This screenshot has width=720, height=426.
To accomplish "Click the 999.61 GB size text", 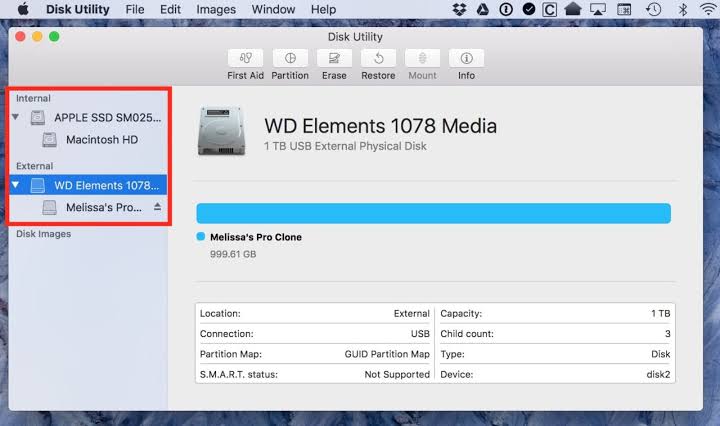I will point(233,254).
